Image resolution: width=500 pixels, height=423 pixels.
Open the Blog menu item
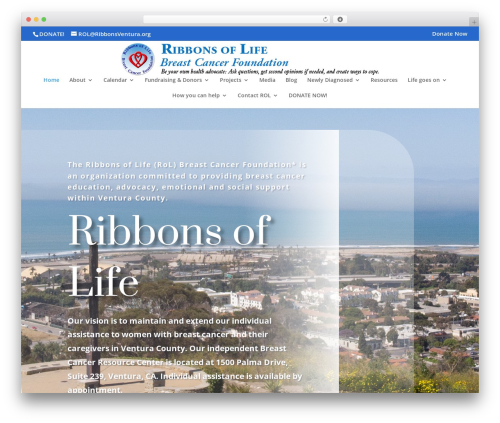pos(291,80)
